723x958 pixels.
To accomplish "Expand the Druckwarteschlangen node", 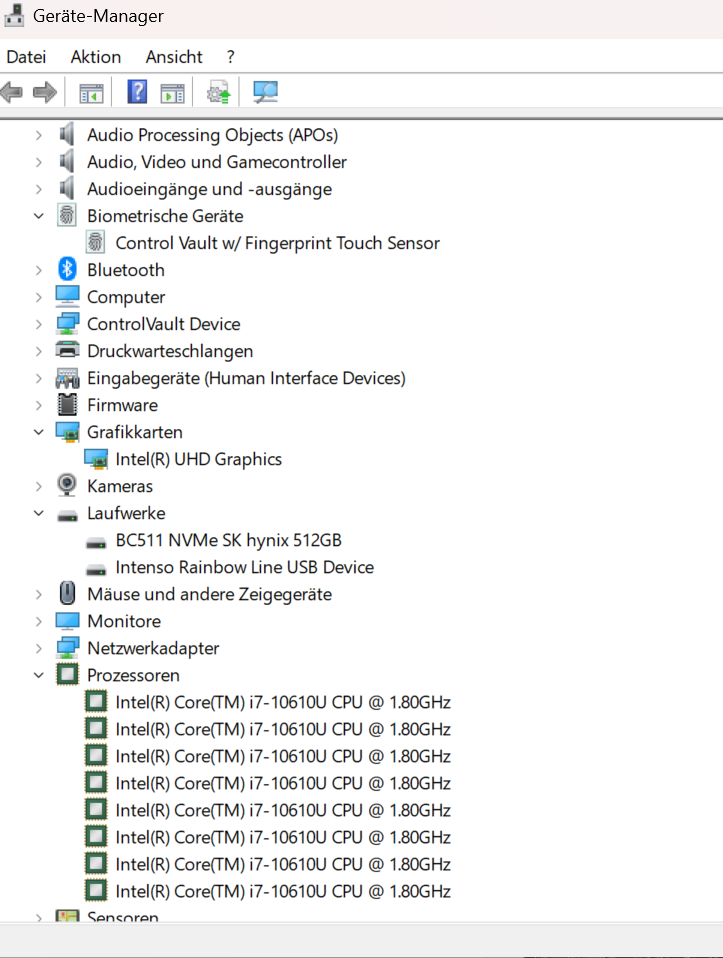I will click(39, 351).
